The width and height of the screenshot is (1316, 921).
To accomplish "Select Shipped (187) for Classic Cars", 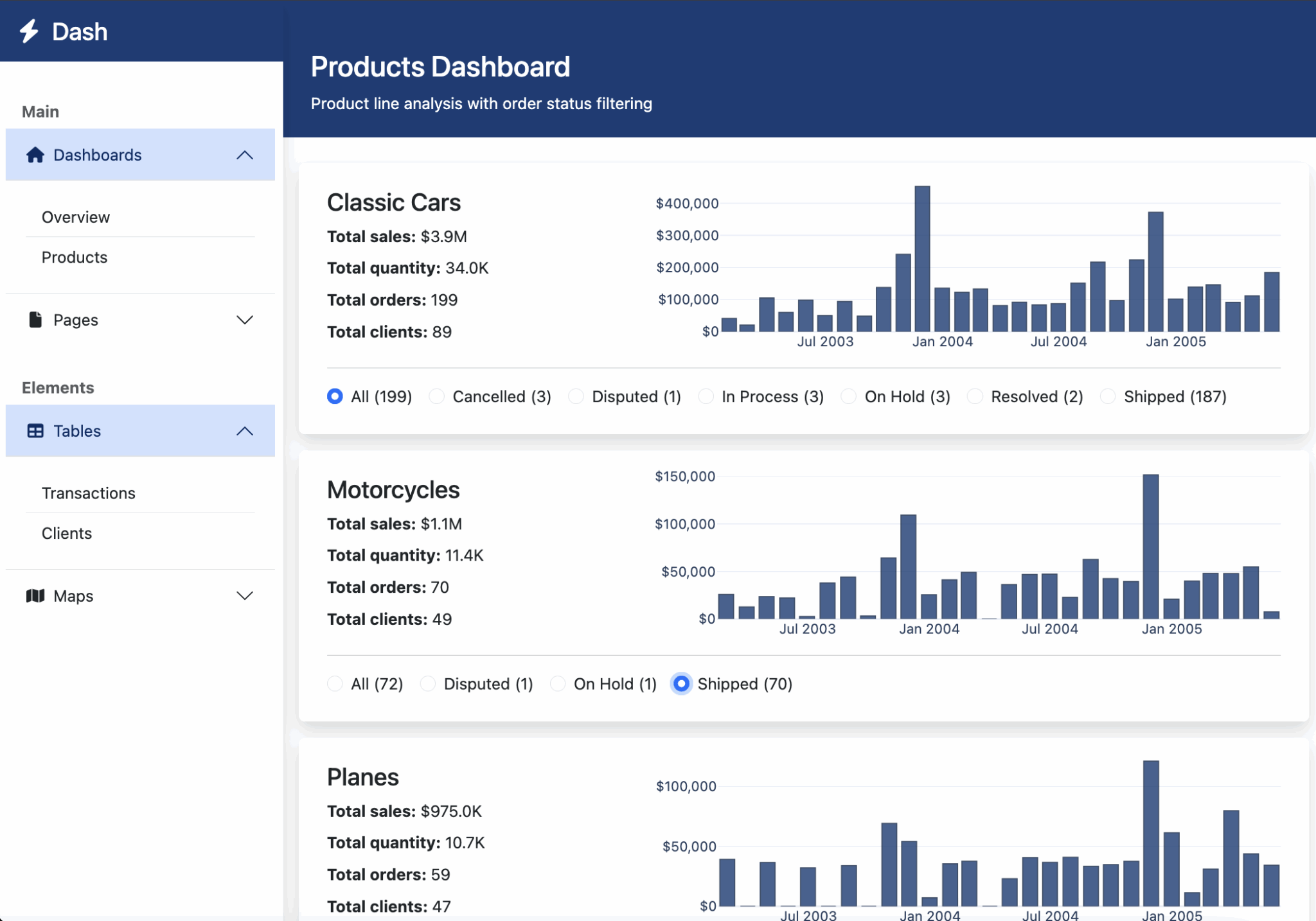I will click(x=1108, y=396).
